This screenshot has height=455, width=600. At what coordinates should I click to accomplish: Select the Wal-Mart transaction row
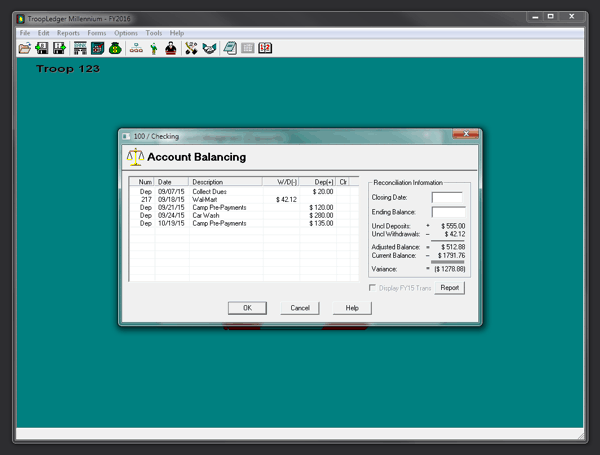click(x=244, y=199)
